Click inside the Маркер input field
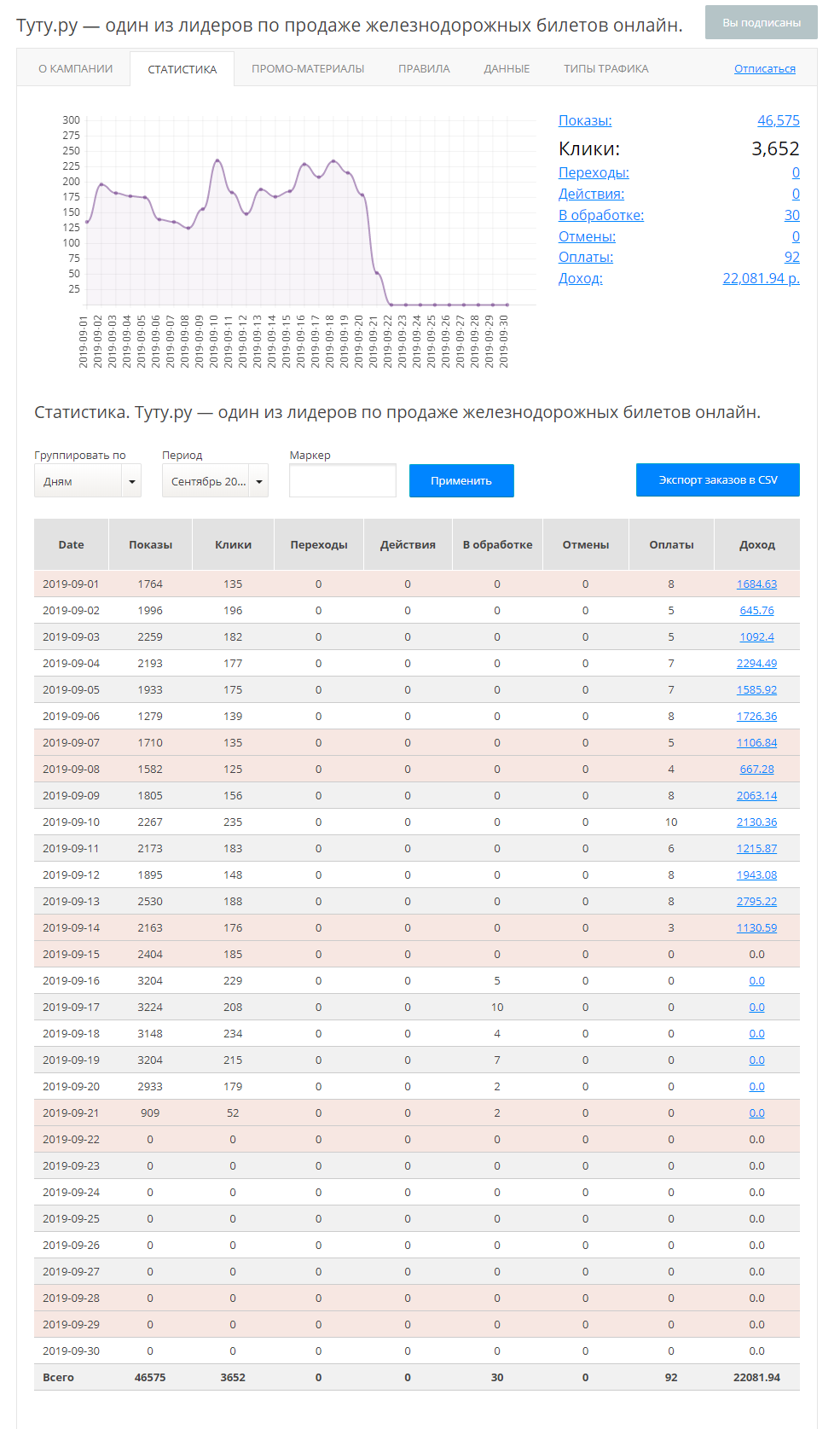This screenshot has height=1429, width=840. (342, 480)
